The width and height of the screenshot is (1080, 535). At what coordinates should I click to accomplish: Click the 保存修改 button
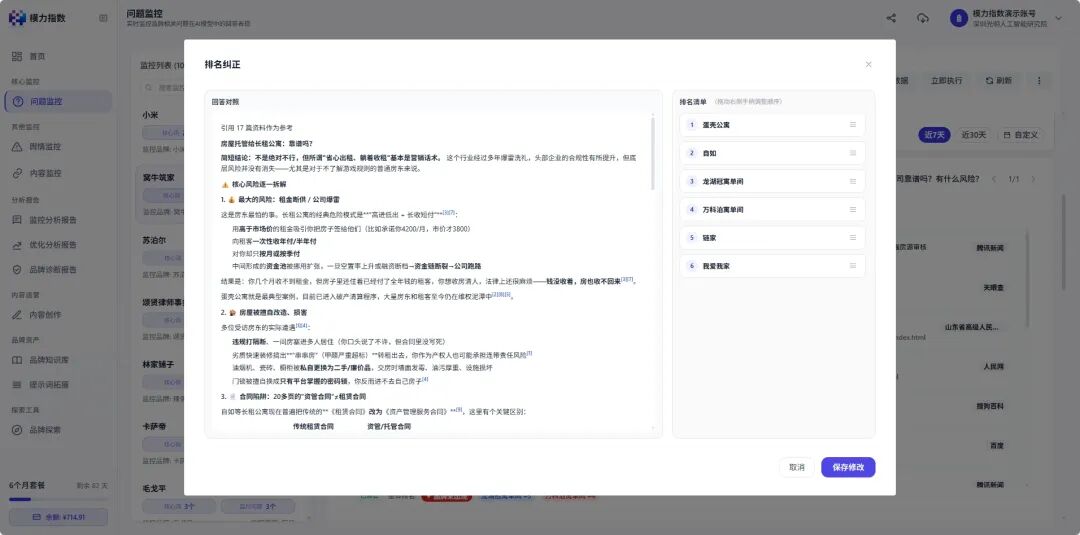848,468
